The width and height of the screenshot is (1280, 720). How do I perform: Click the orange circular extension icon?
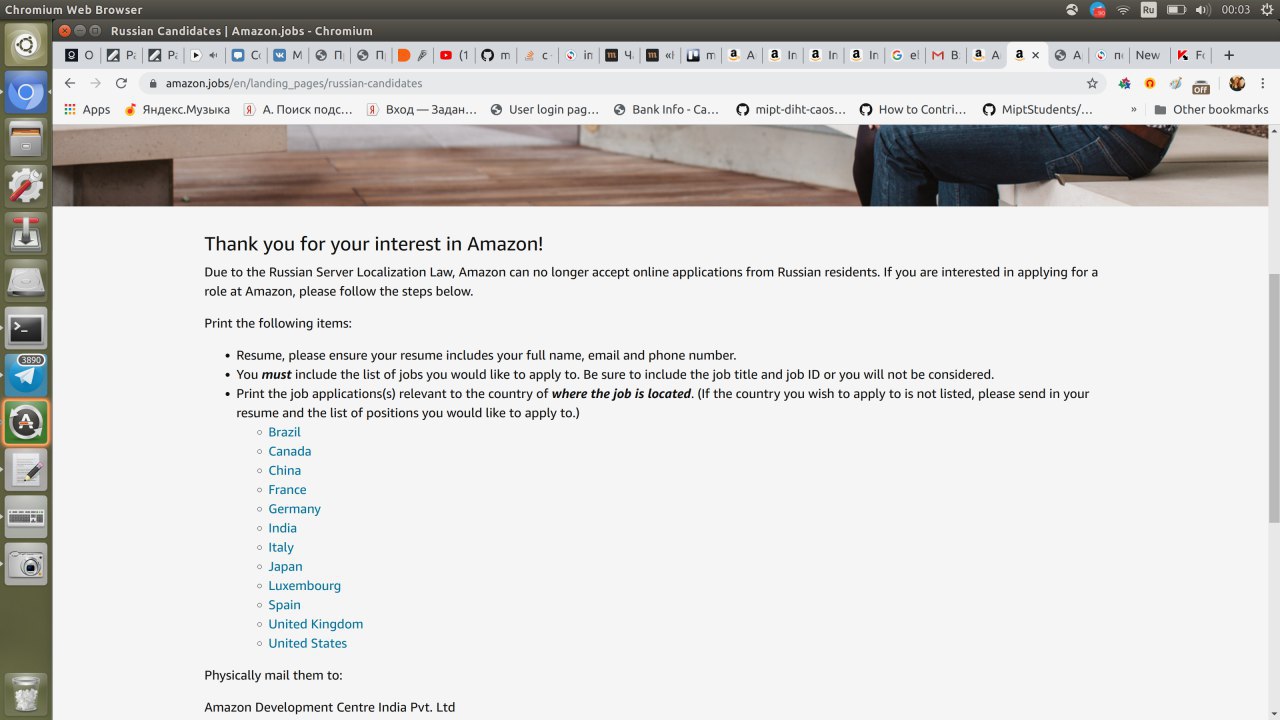(x=1150, y=83)
